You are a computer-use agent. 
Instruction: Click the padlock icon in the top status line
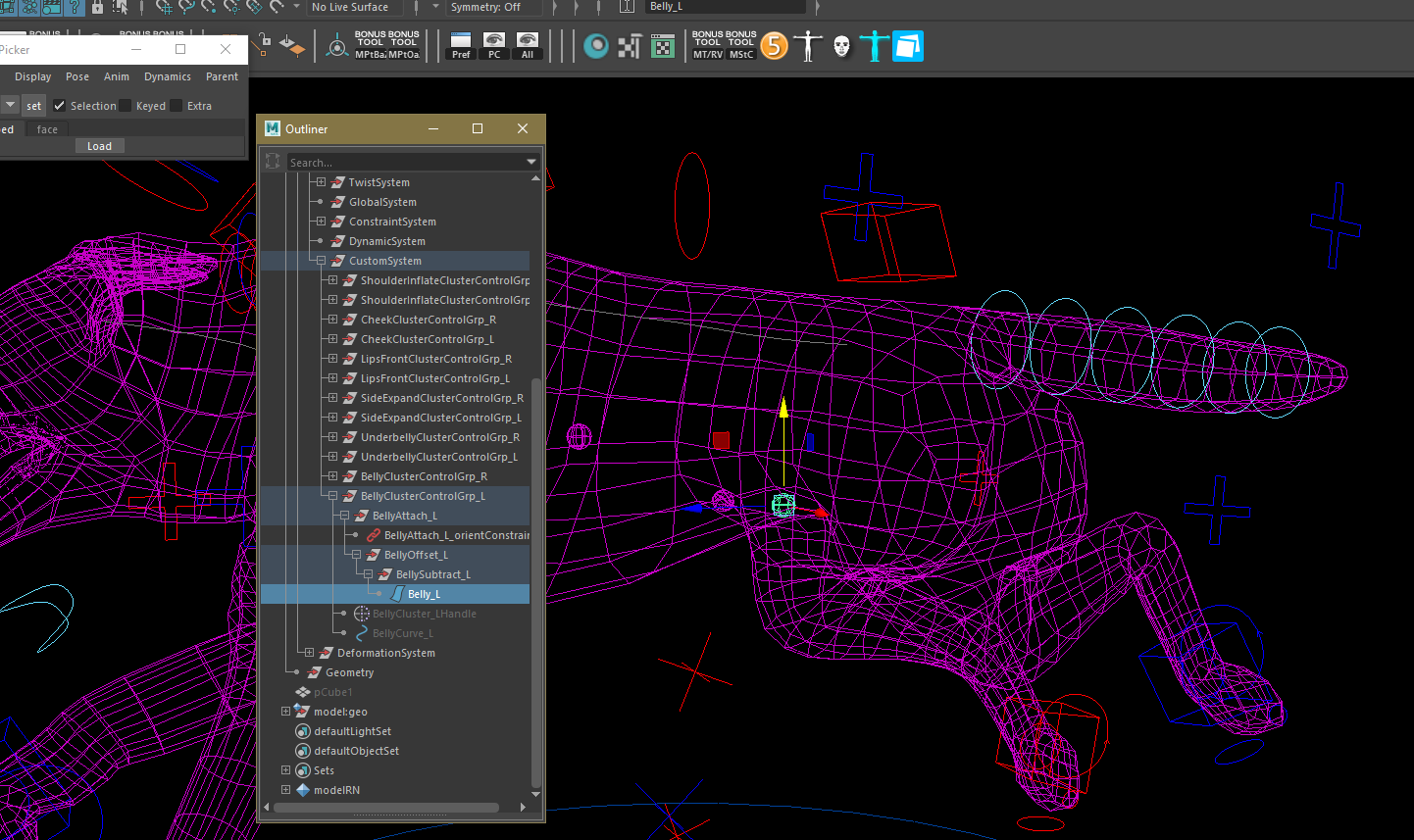(x=97, y=7)
